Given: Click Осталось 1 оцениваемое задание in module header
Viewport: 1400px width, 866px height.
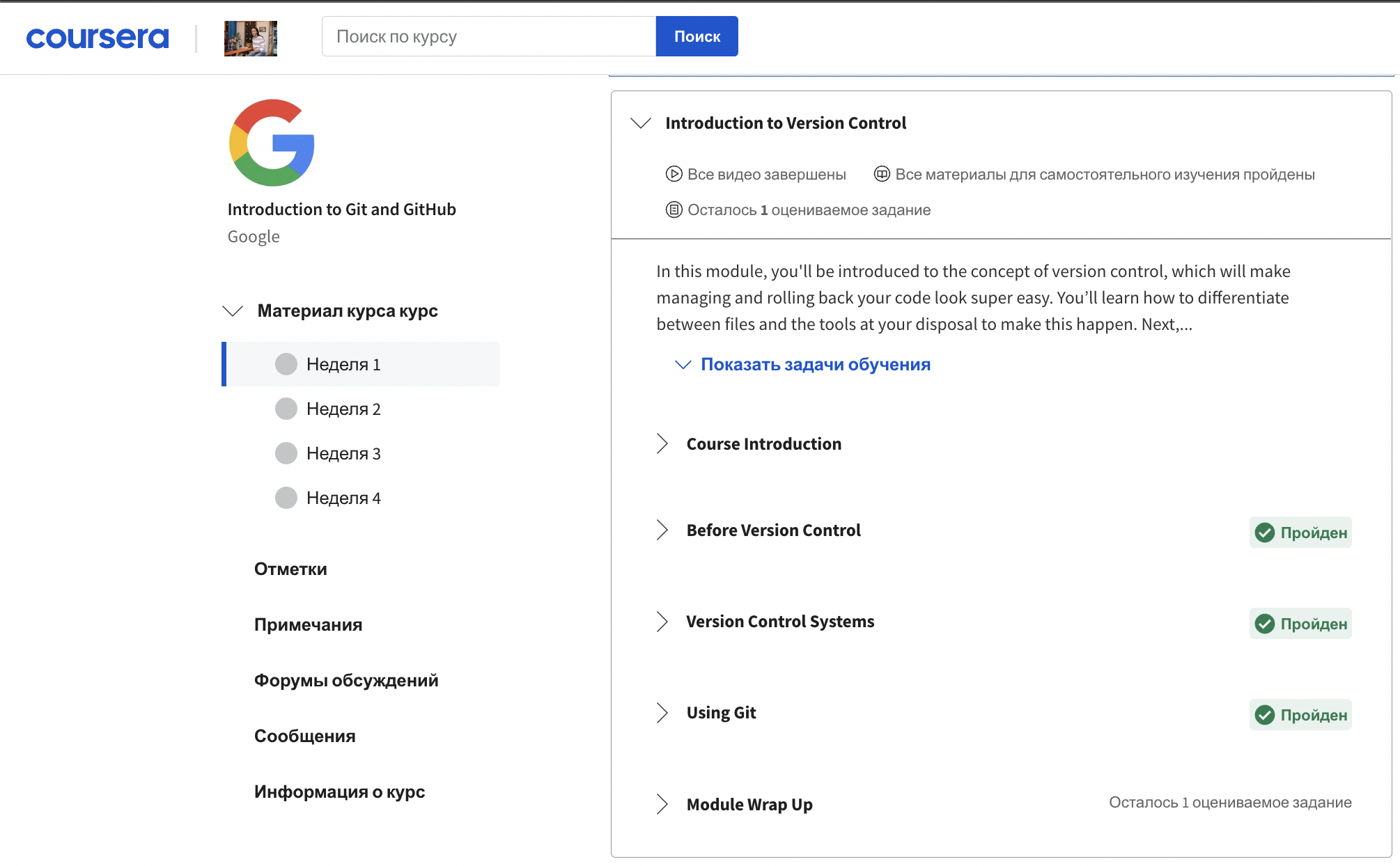Looking at the screenshot, I should pos(809,210).
